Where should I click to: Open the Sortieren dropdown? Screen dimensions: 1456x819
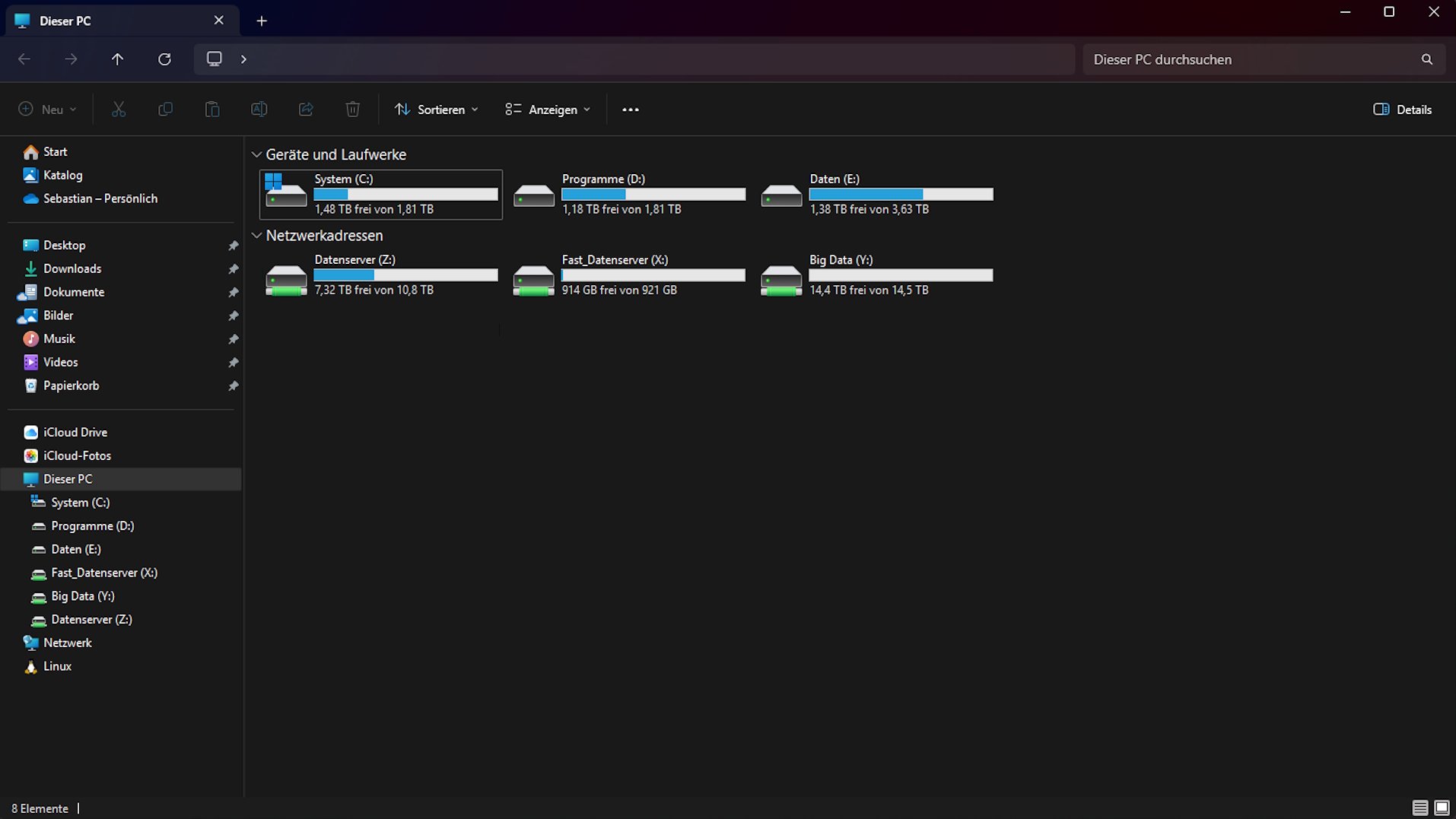pos(436,110)
